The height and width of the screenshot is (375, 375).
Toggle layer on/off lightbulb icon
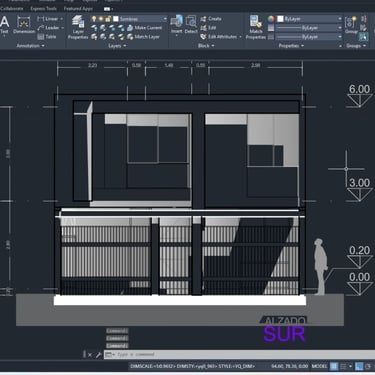[94, 19]
